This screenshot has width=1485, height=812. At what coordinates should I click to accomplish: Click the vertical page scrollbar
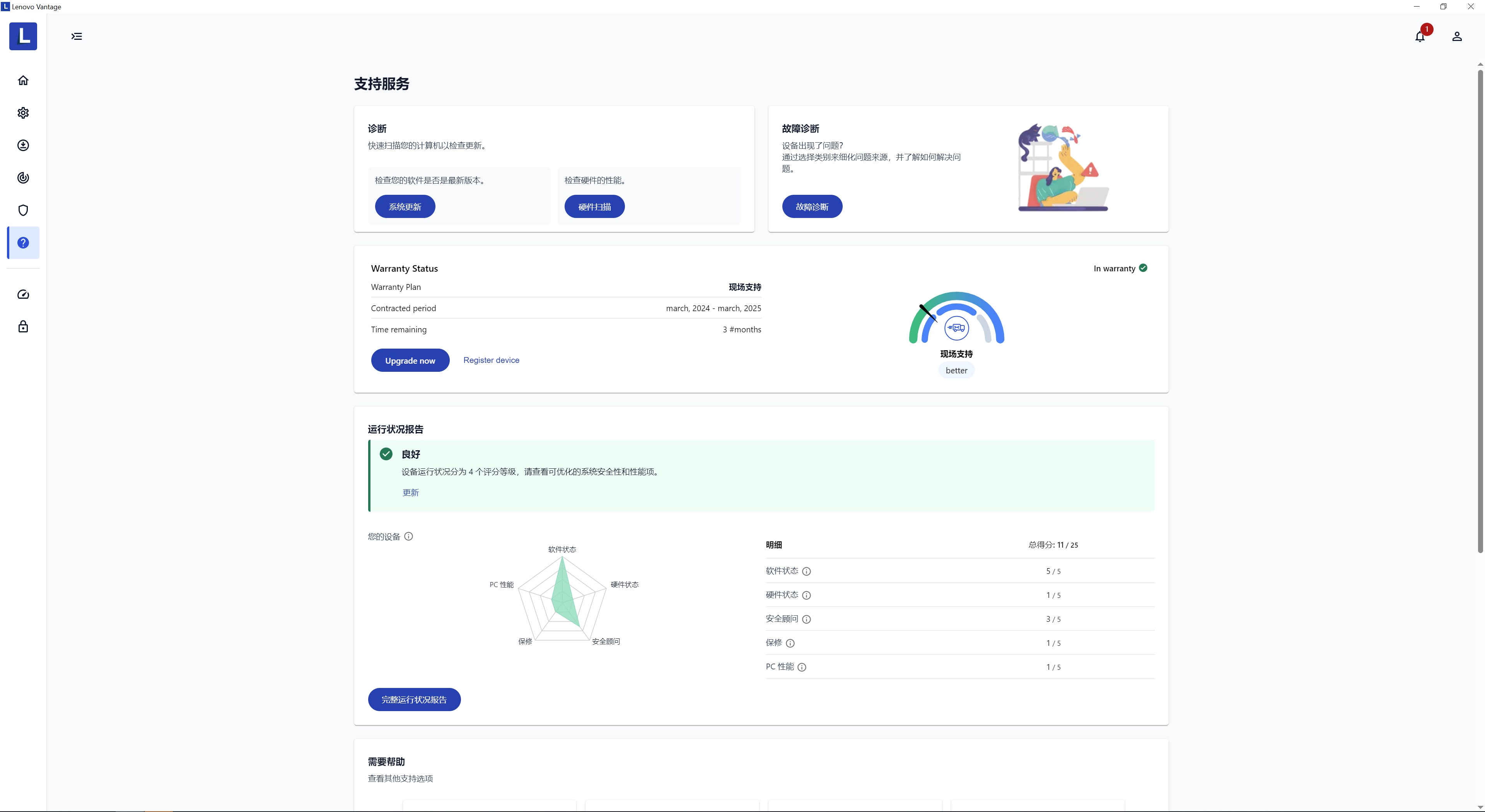[1480, 311]
